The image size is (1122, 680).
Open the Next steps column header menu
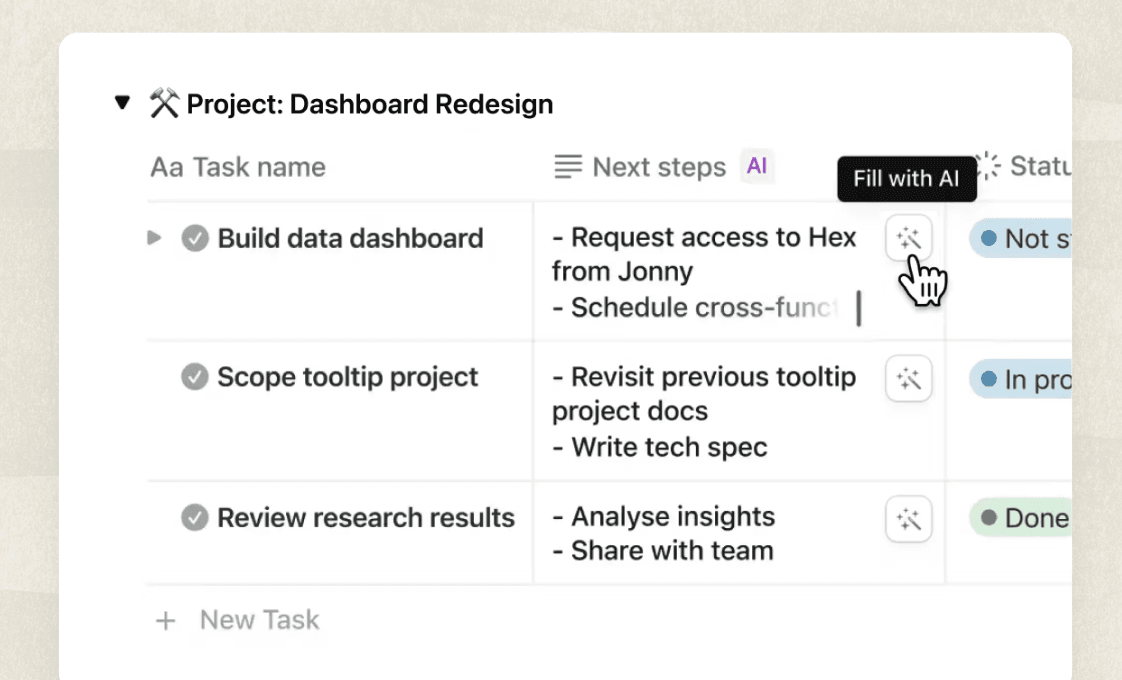click(x=658, y=167)
